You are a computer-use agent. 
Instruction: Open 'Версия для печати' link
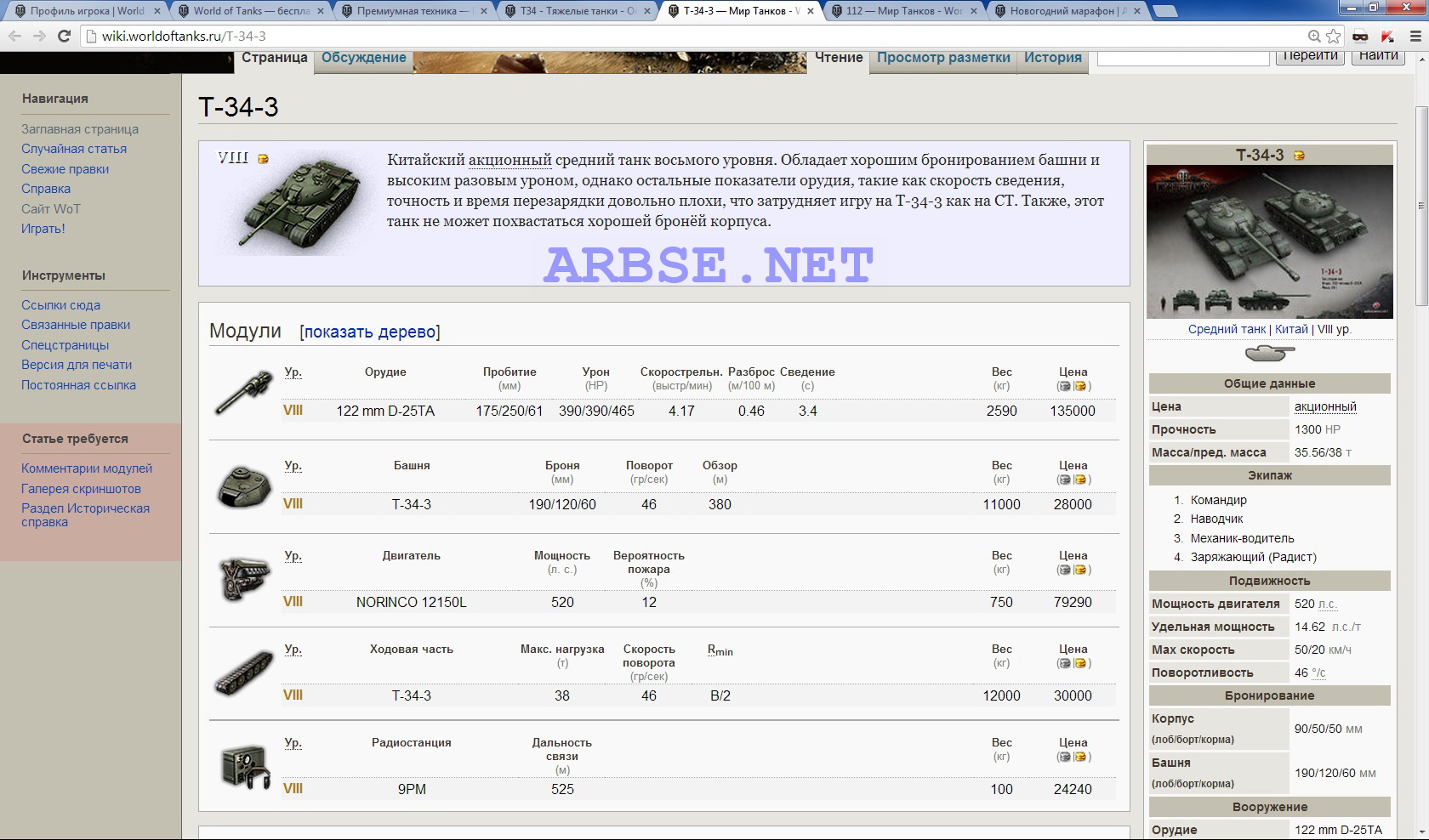[x=77, y=365]
